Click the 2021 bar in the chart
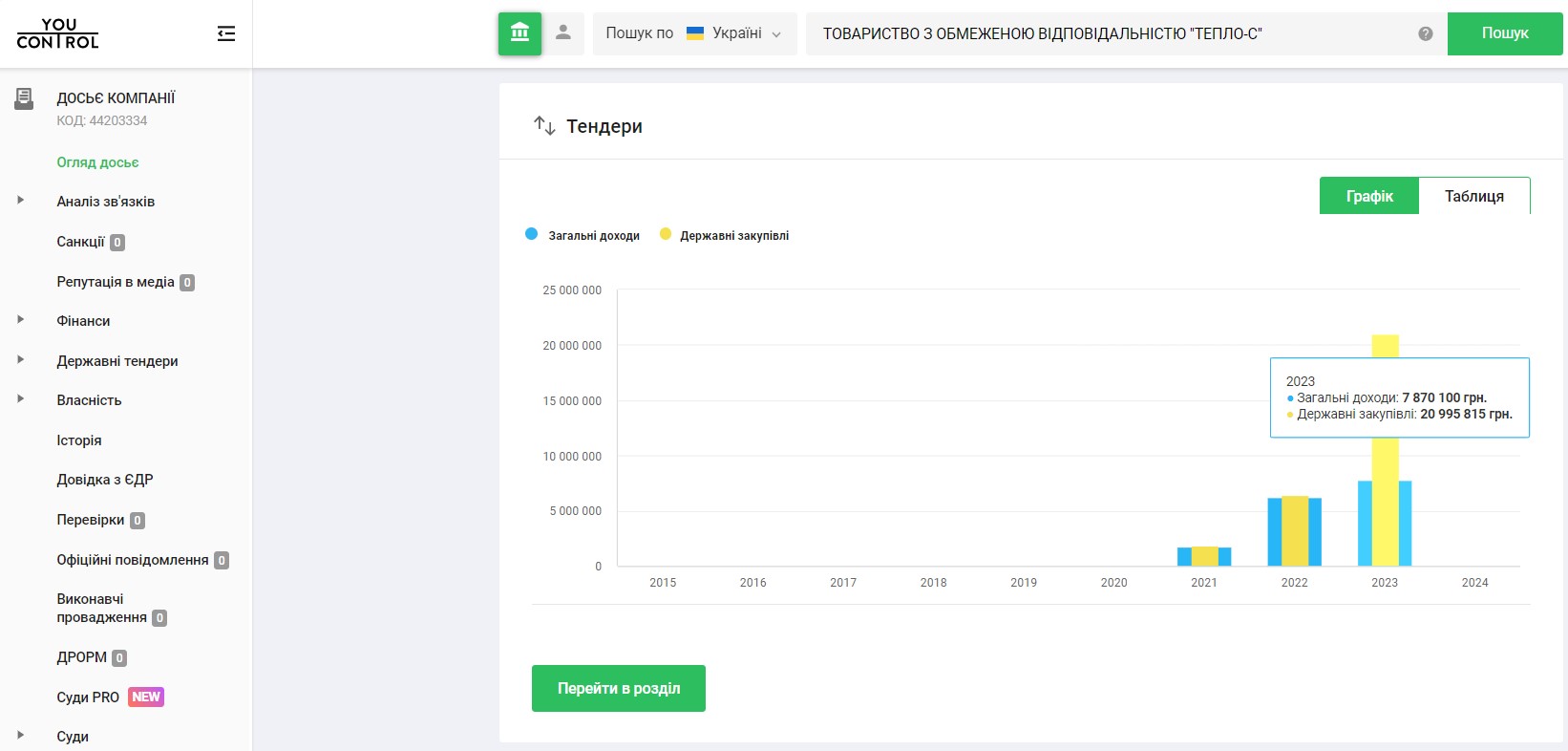Image resolution: width=1568 pixels, height=751 pixels. 1204,556
